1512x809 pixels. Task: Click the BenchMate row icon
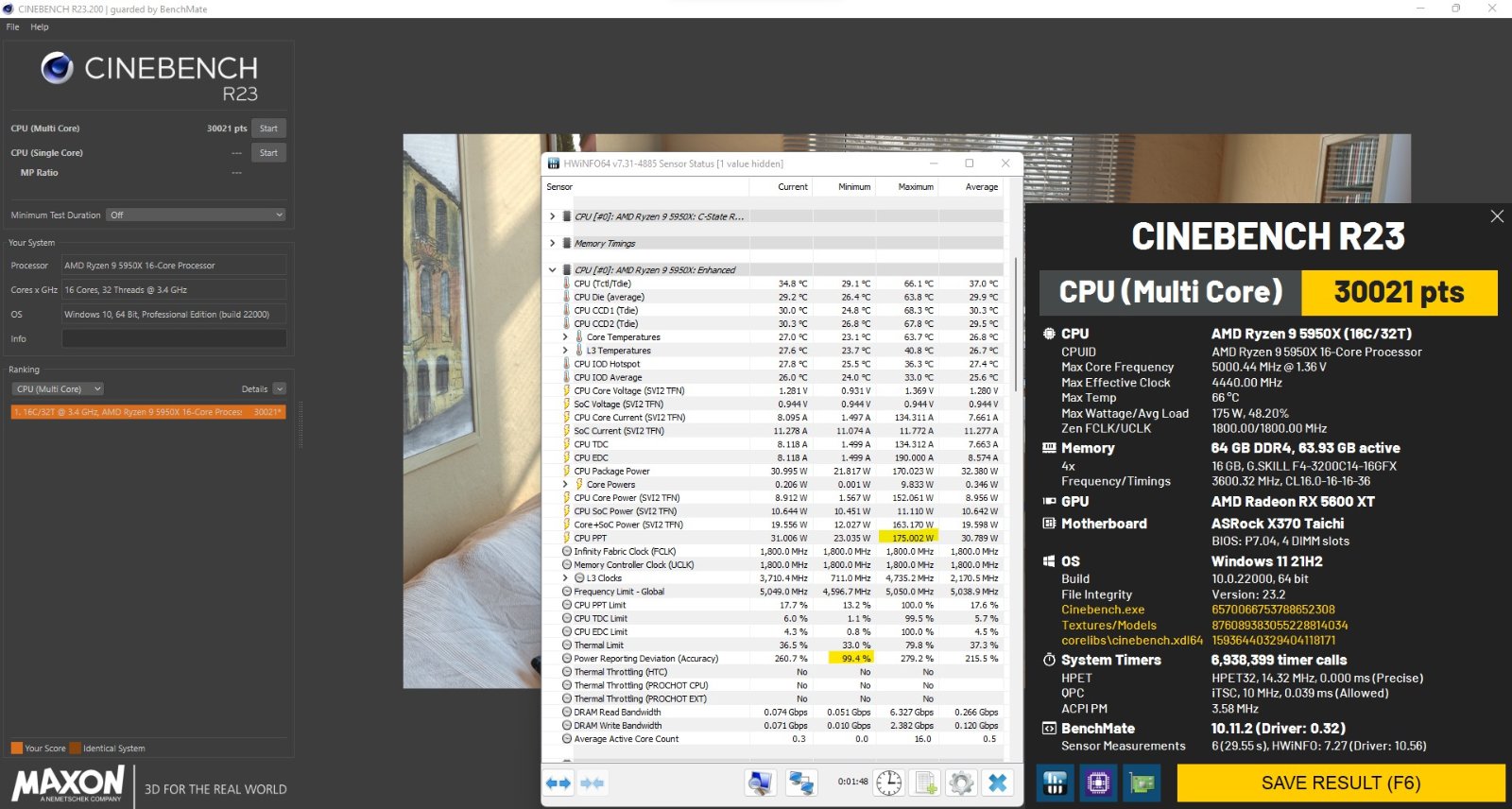click(1049, 729)
